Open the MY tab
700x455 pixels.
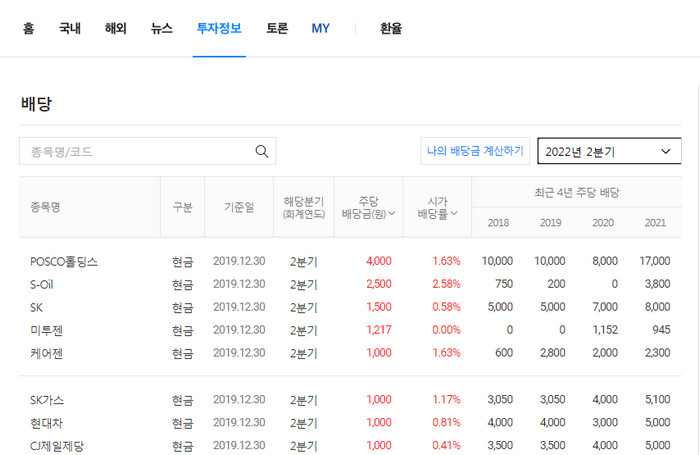[321, 29]
